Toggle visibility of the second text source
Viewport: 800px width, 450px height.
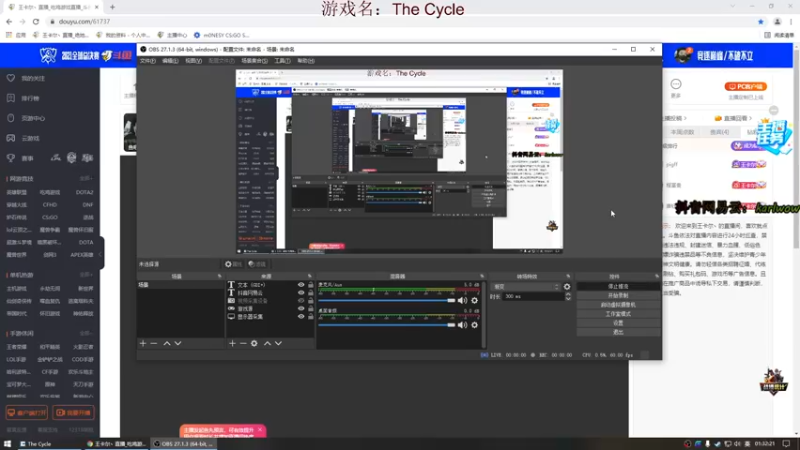tap(301, 293)
